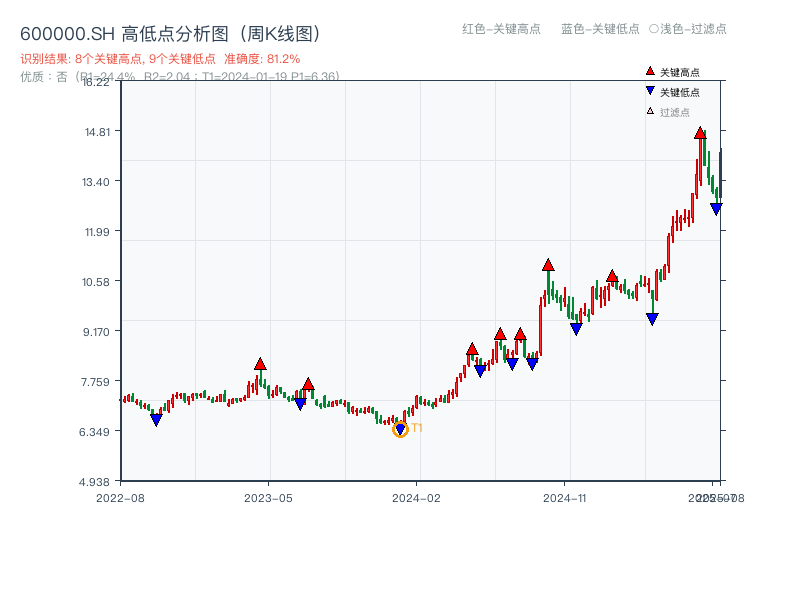Click the 2022-08 x-axis date label
The height and width of the screenshot is (600, 800).
tap(119, 497)
